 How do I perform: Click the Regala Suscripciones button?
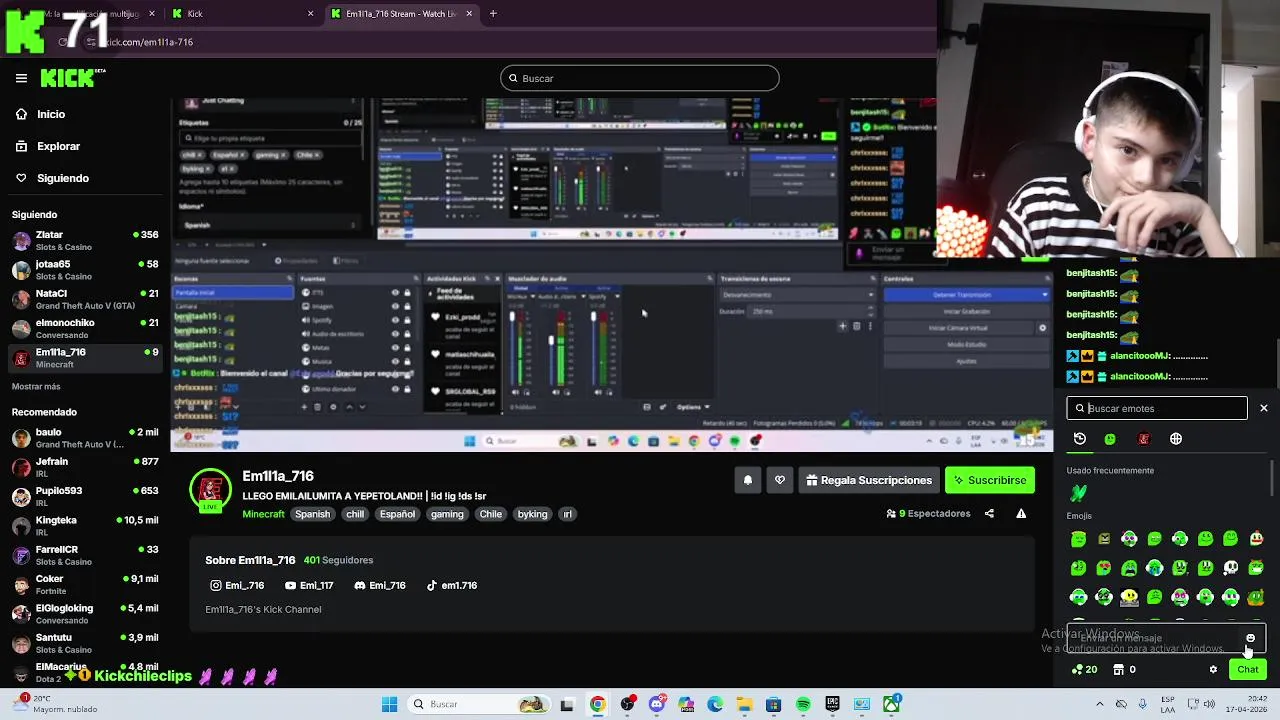coord(868,480)
